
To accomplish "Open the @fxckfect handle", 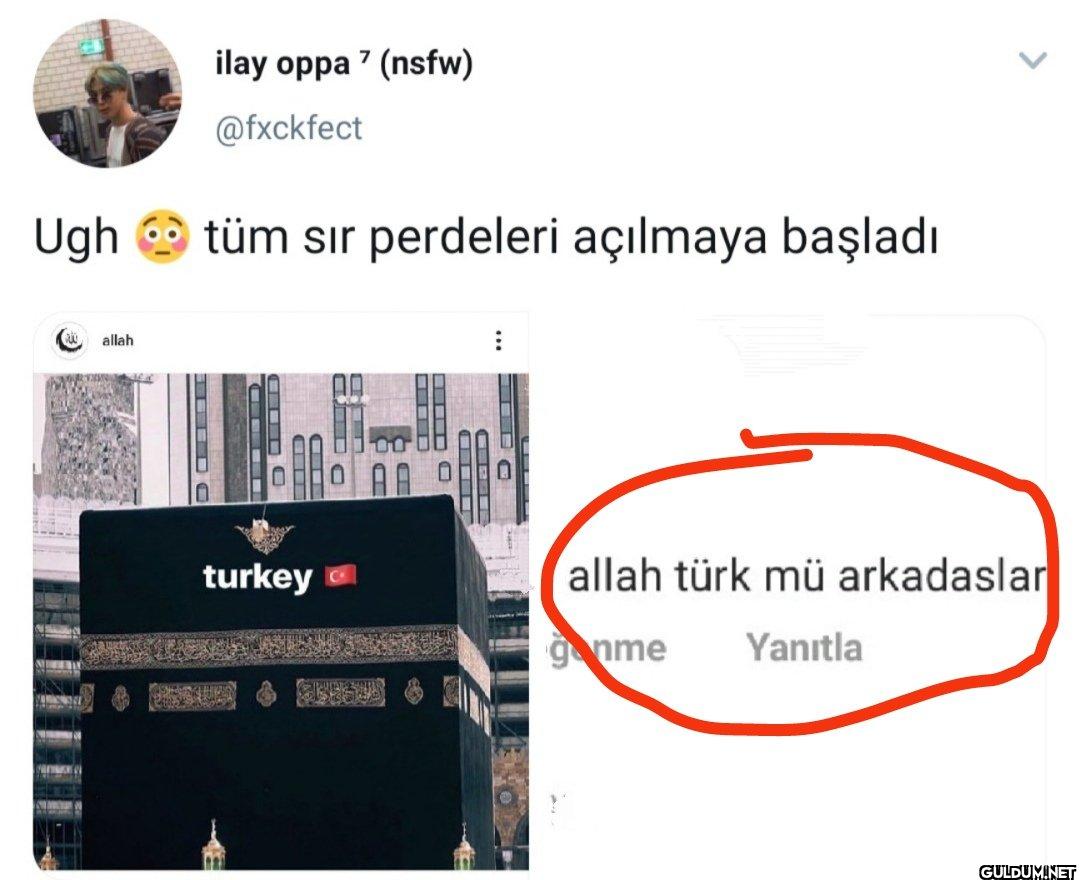I will (289, 128).
